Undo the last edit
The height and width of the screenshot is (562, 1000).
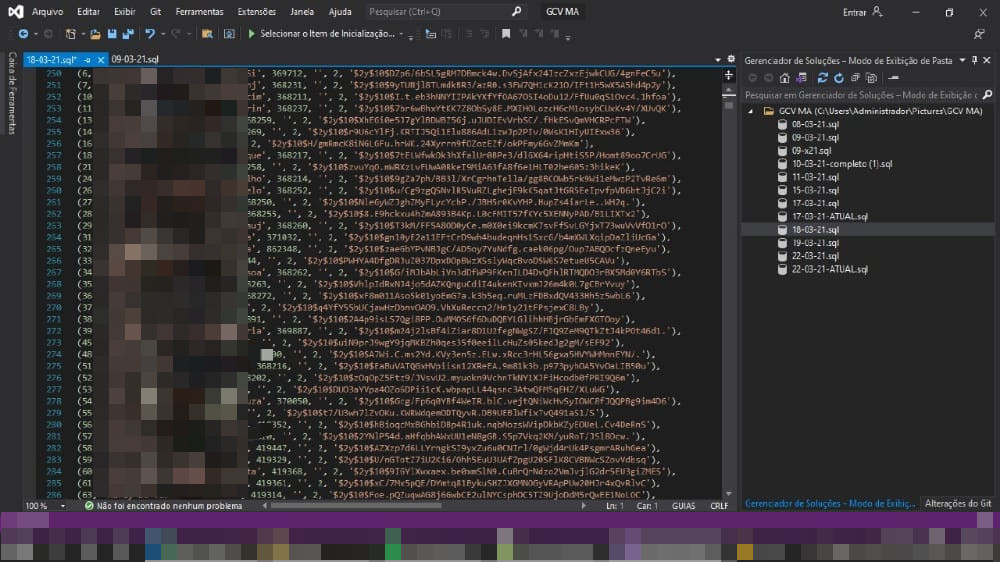click(x=150, y=34)
